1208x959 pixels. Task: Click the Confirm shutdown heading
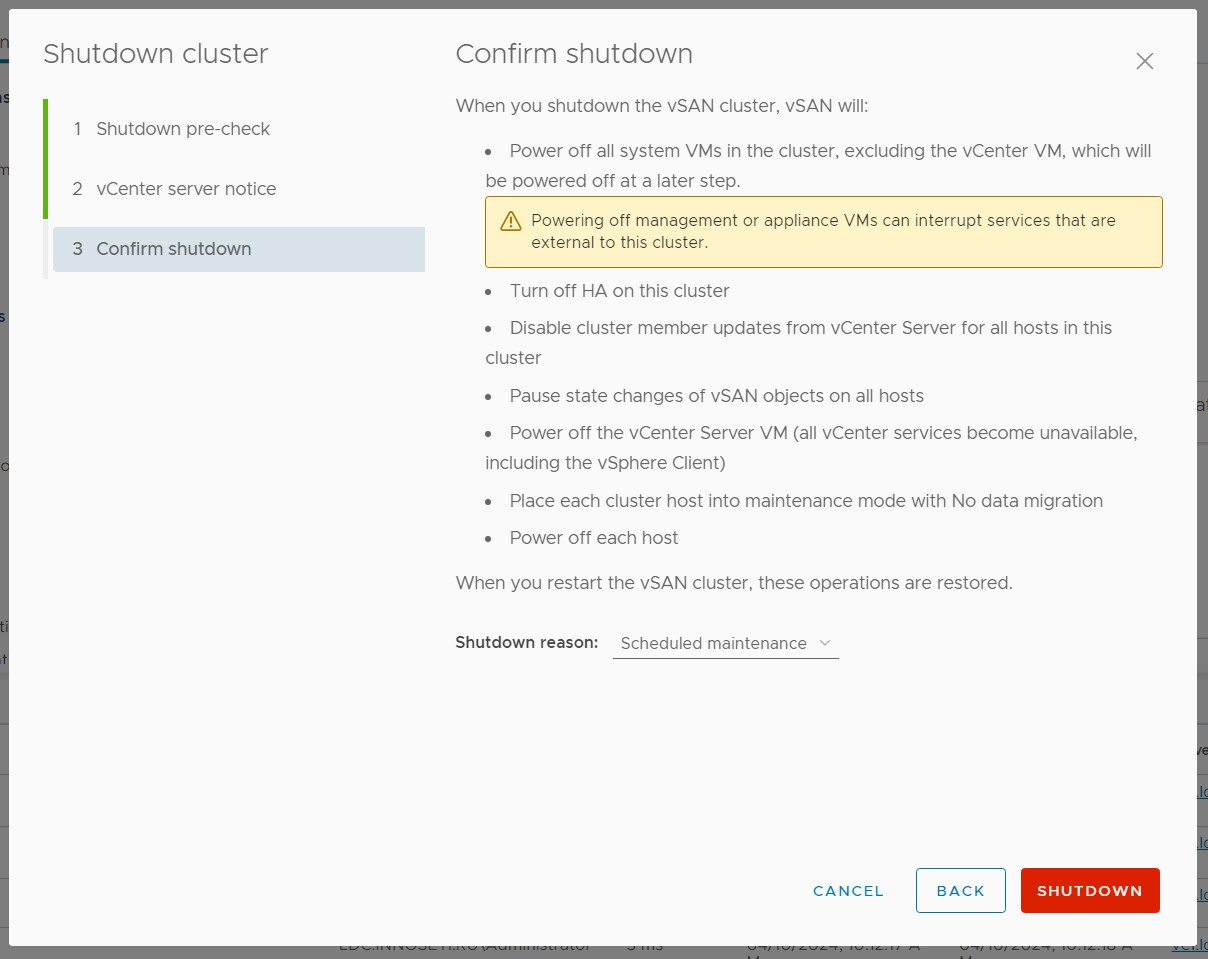tap(574, 54)
